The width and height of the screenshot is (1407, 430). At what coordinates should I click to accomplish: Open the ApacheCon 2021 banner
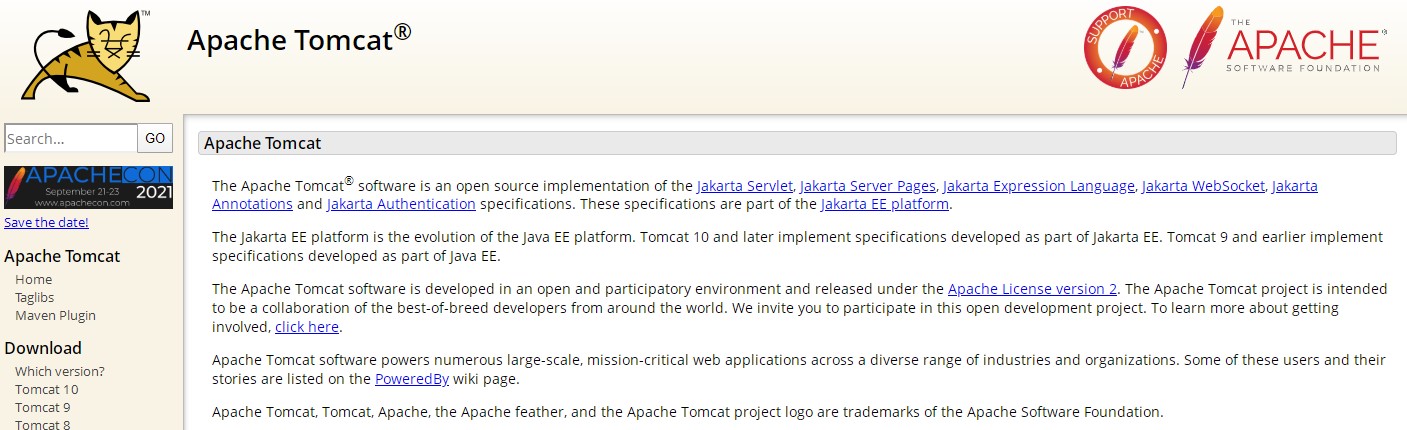88,187
